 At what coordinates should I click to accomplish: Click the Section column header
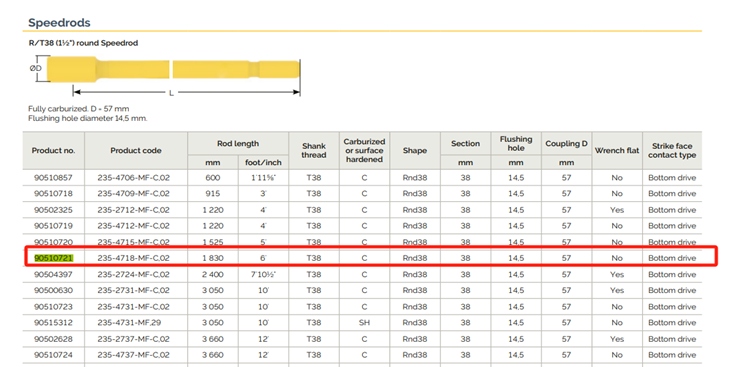(466, 143)
